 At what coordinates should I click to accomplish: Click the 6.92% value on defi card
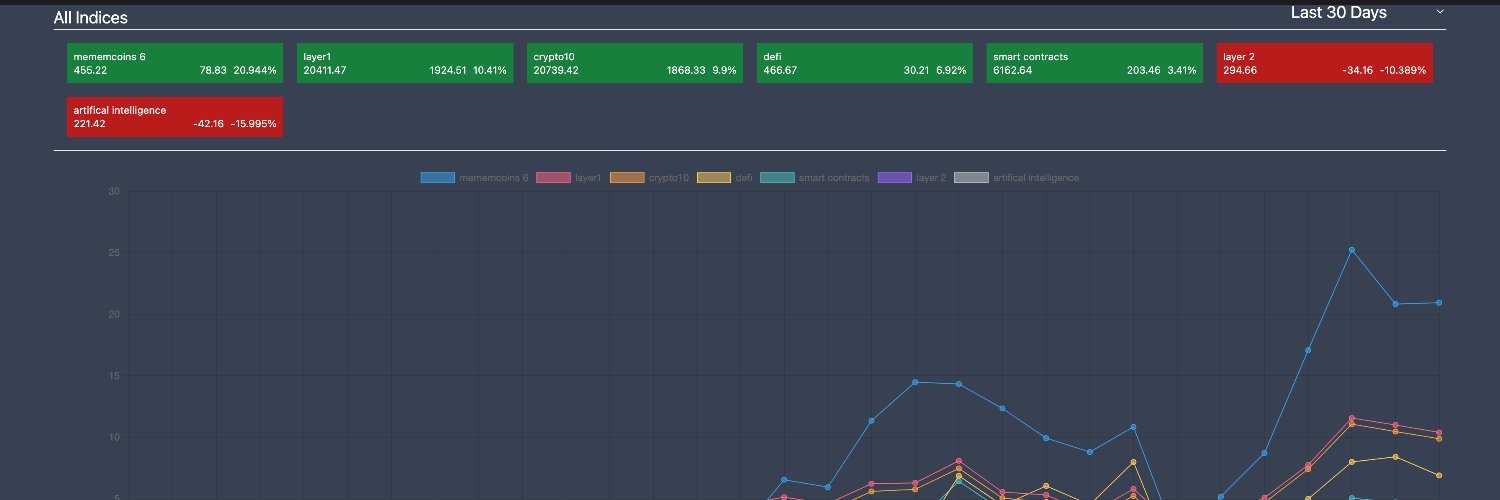point(951,71)
